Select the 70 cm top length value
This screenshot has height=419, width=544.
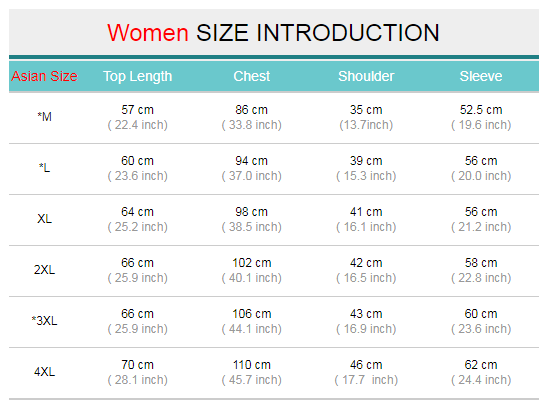click(137, 365)
